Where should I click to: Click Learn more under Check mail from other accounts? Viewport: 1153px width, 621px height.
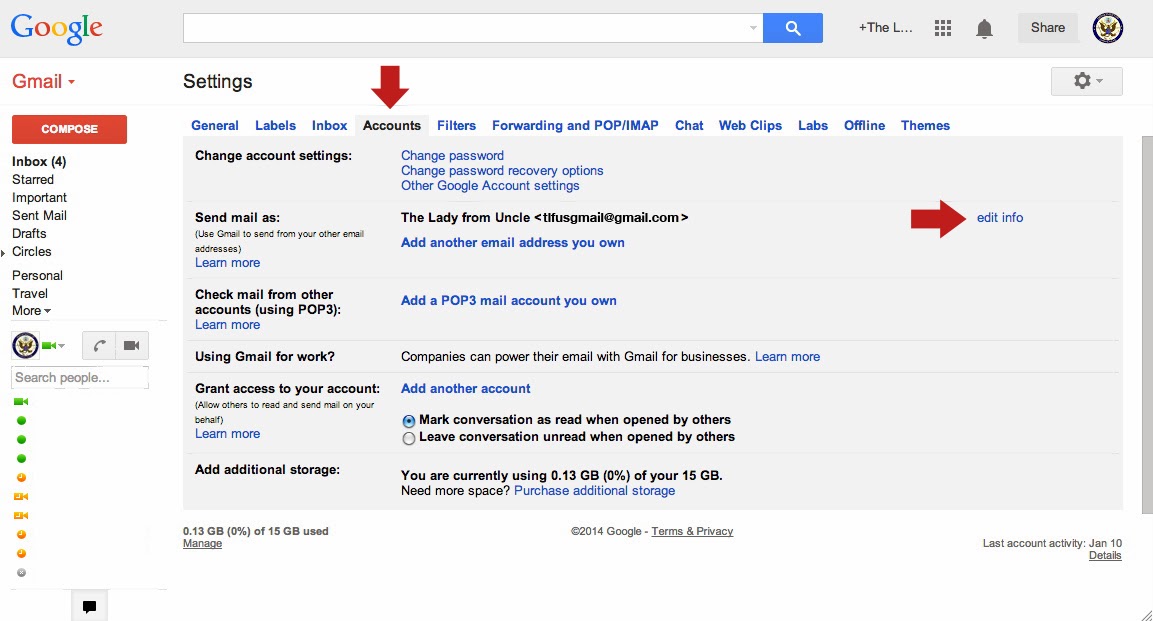227,325
